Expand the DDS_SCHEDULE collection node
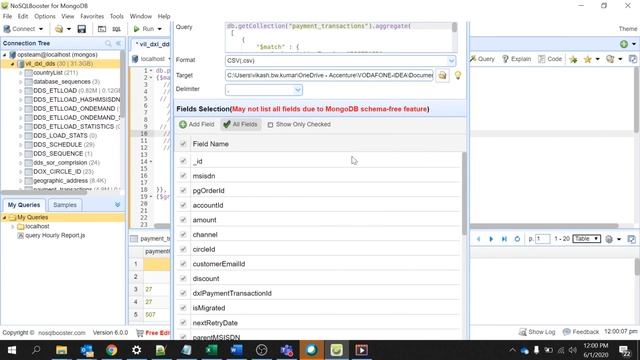The width and height of the screenshot is (640, 360). coord(20,144)
